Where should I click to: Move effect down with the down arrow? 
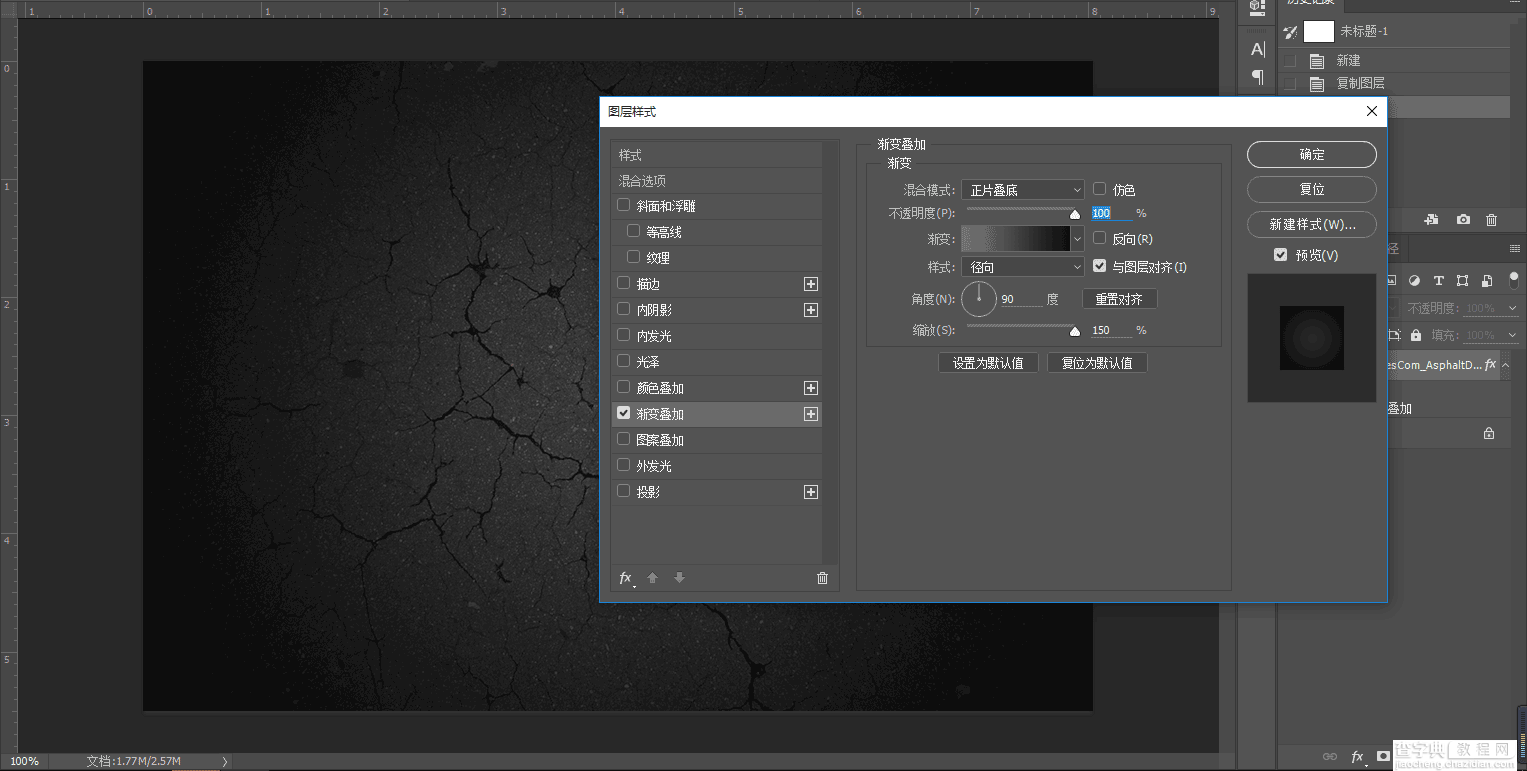point(680,578)
